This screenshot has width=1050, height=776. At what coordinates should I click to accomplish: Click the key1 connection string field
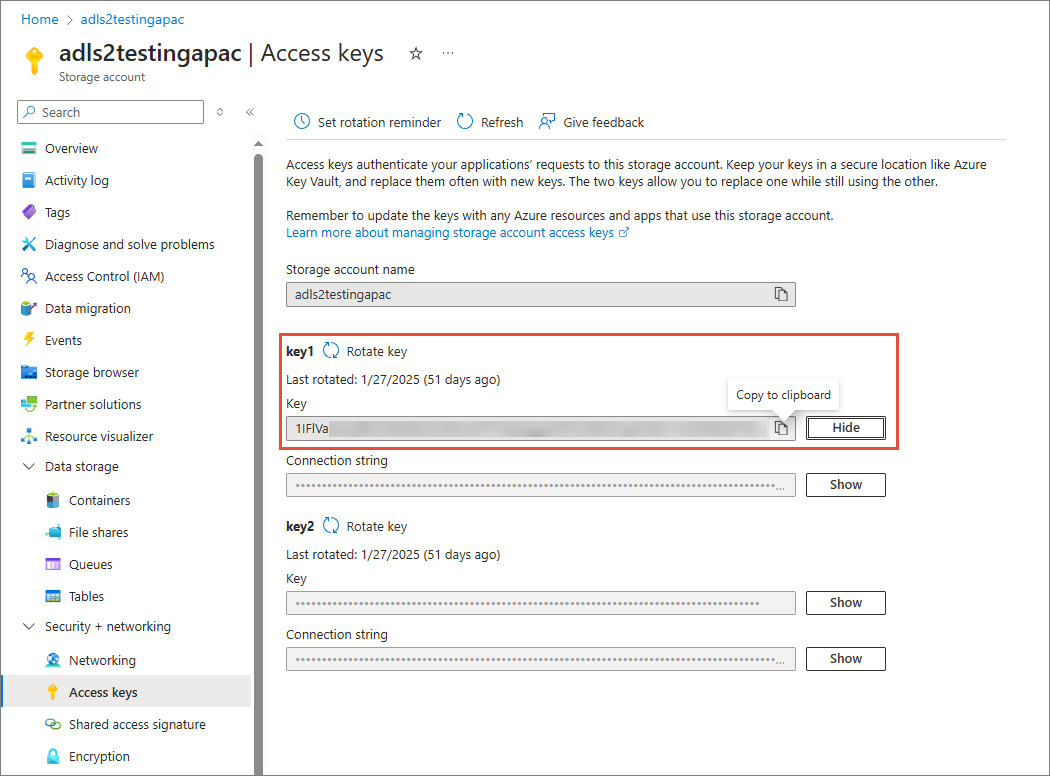pos(540,485)
